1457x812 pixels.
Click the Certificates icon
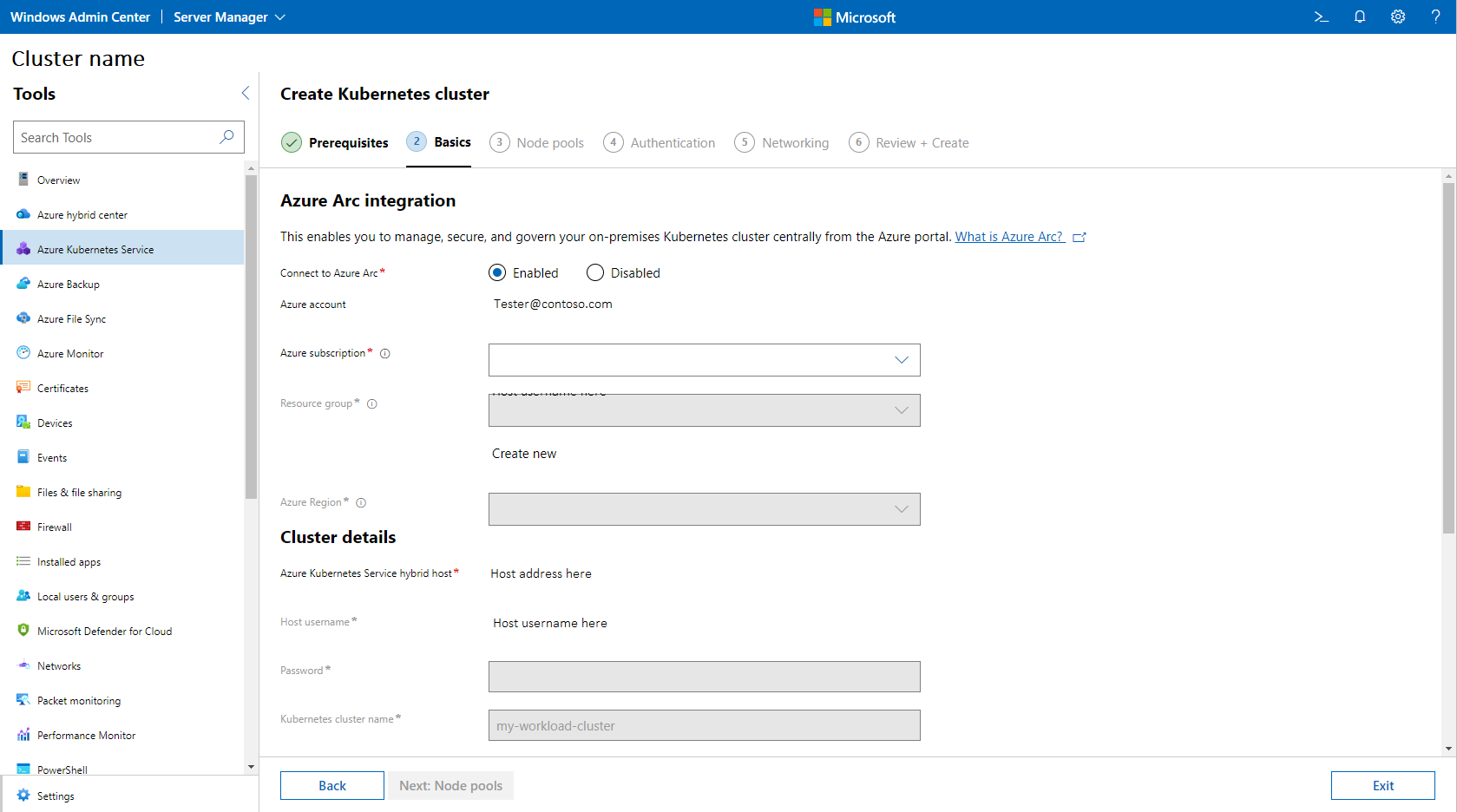pyautogui.click(x=23, y=388)
